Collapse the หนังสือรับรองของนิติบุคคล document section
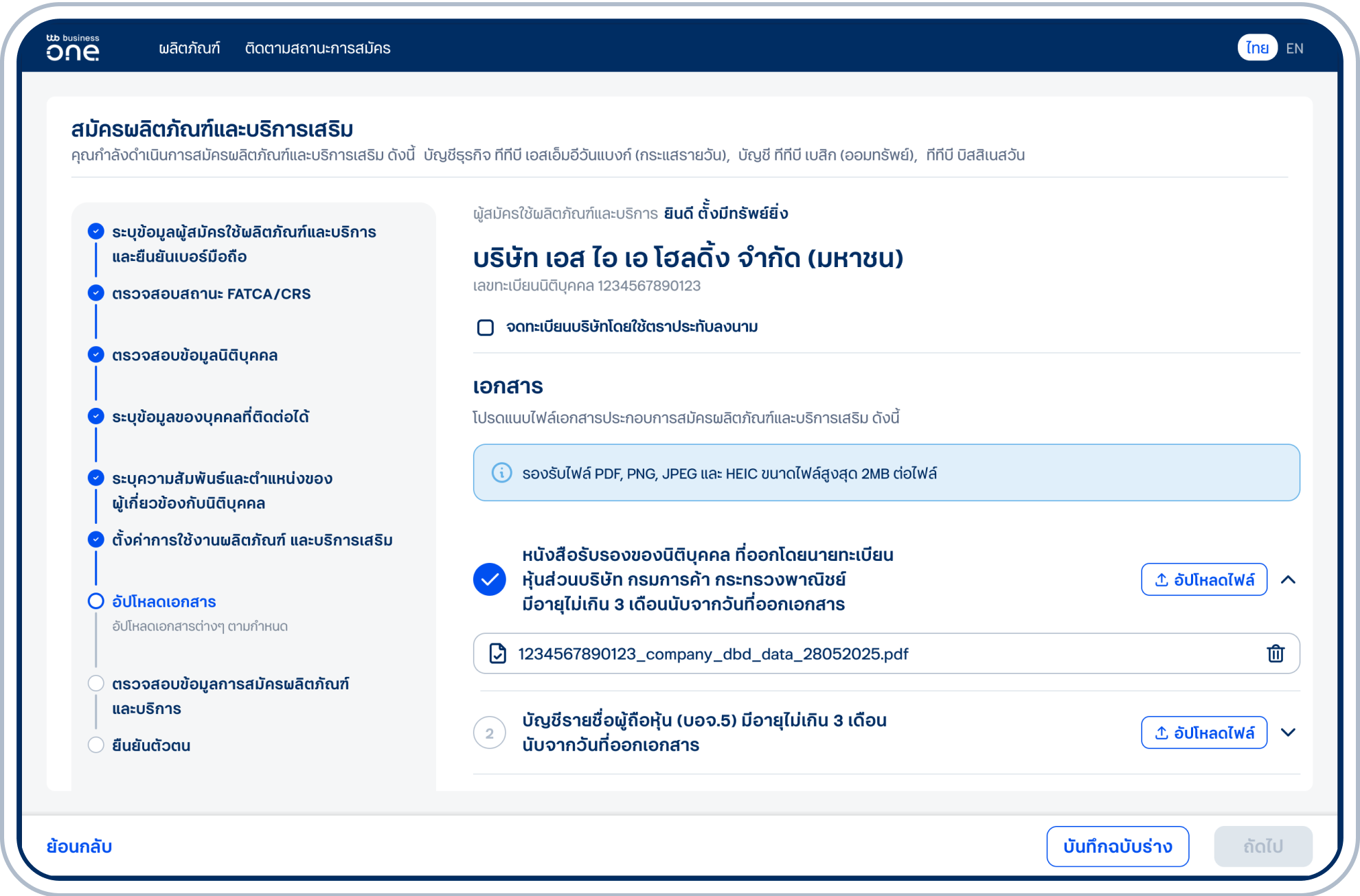The image size is (1360, 896). point(1289,580)
